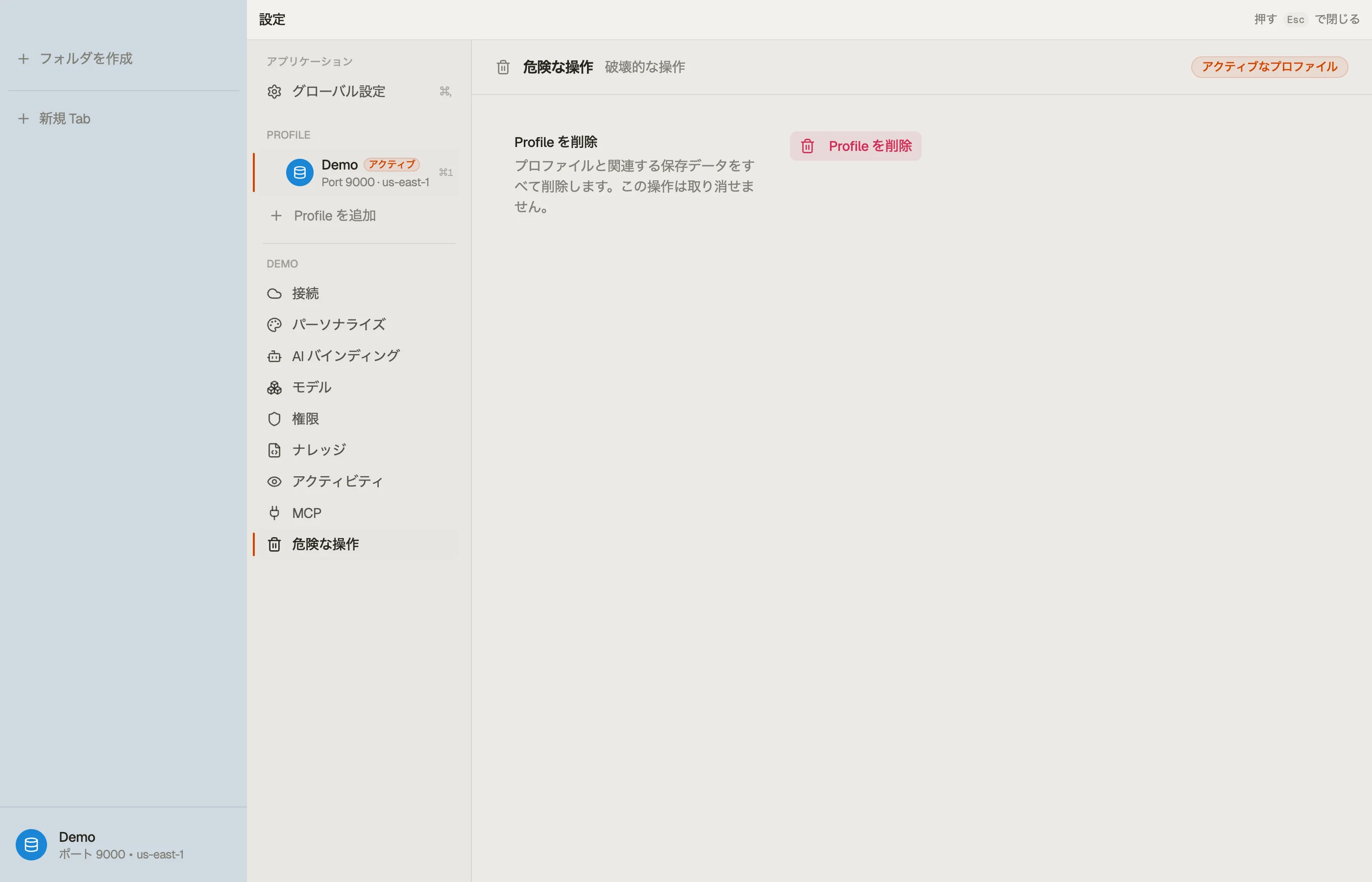Click the アプリケーション section label
This screenshot has height=882, width=1372.
tap(309, 61)
